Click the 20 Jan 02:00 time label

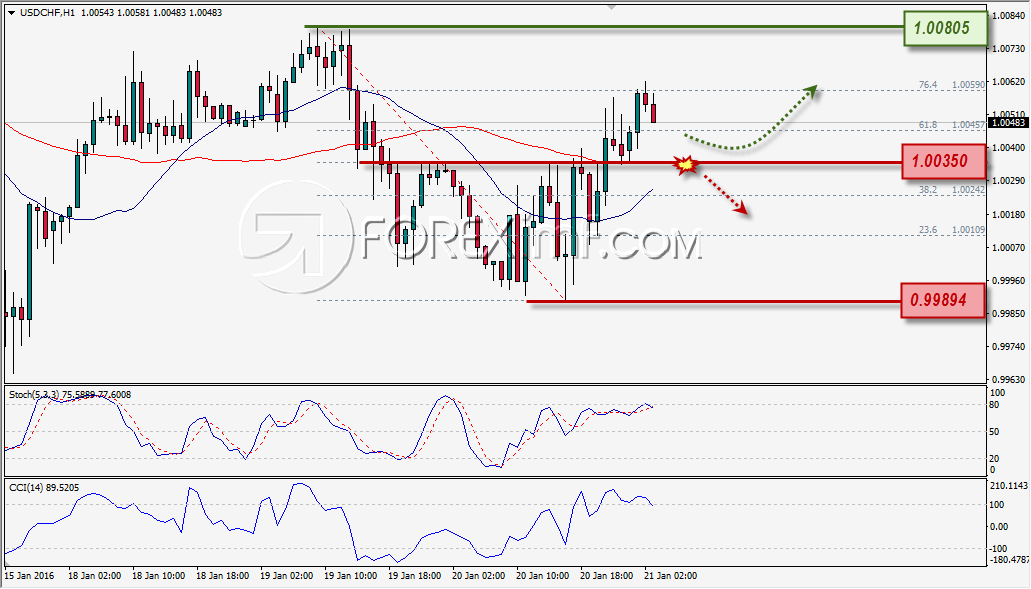(479, 575)
